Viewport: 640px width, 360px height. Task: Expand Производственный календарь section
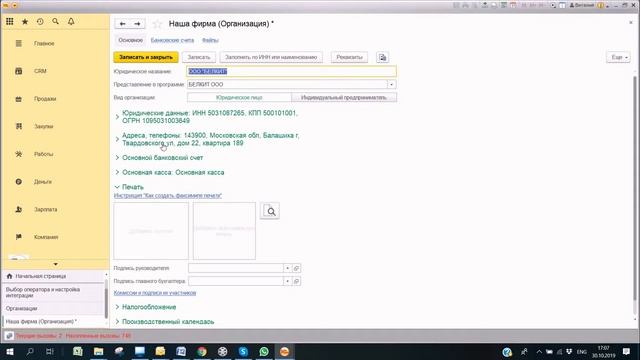(x=168, y=322)
